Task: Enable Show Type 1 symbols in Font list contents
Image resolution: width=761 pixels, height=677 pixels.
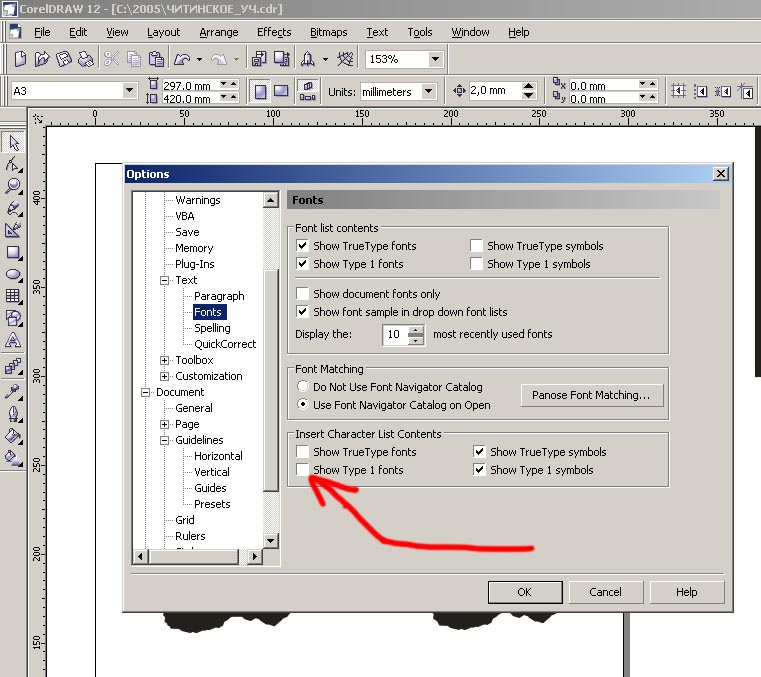Action: [x=476, y=264]
